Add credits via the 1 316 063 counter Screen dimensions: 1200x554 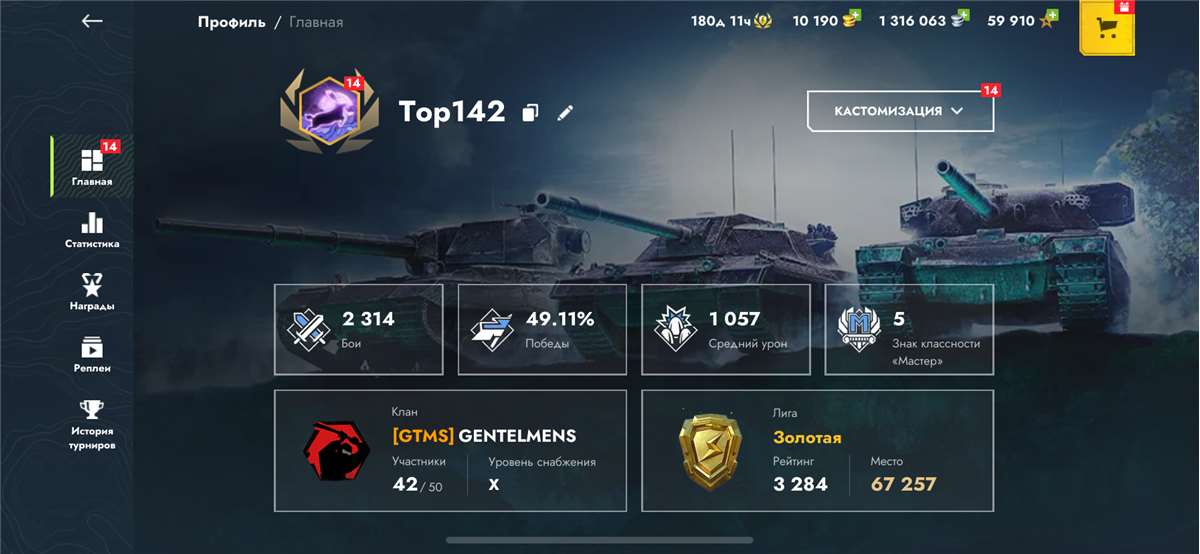(924, 20)
